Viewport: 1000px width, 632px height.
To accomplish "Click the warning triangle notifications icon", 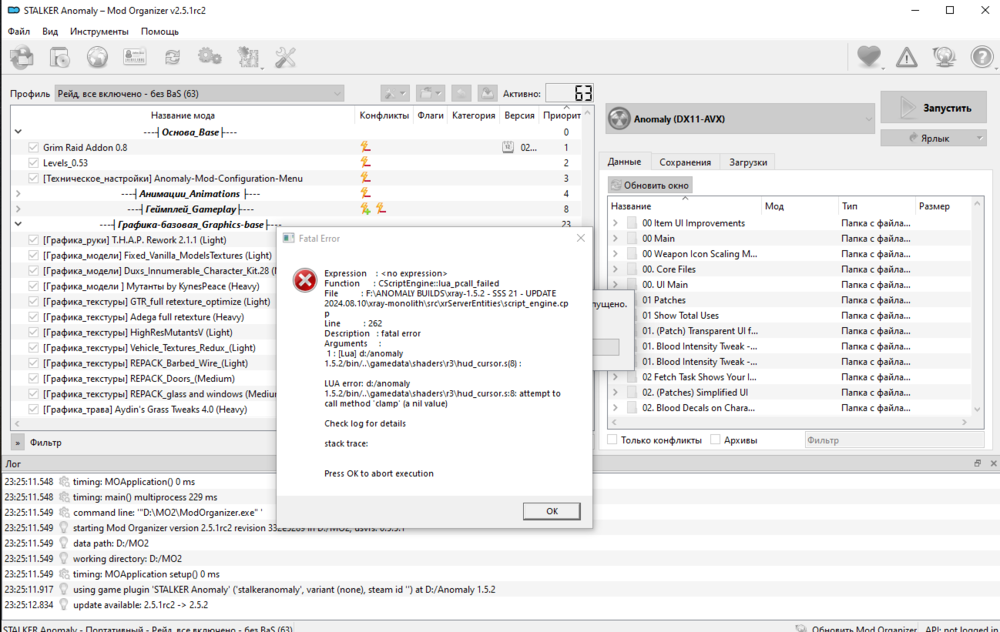I will pyautogui.click(x=906, y=57).
